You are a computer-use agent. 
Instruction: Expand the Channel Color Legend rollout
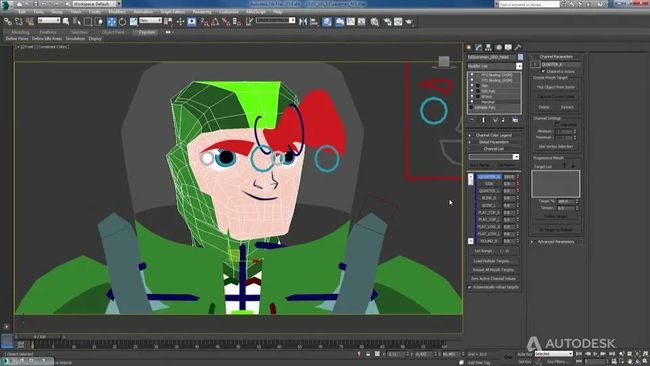[493, 135]
